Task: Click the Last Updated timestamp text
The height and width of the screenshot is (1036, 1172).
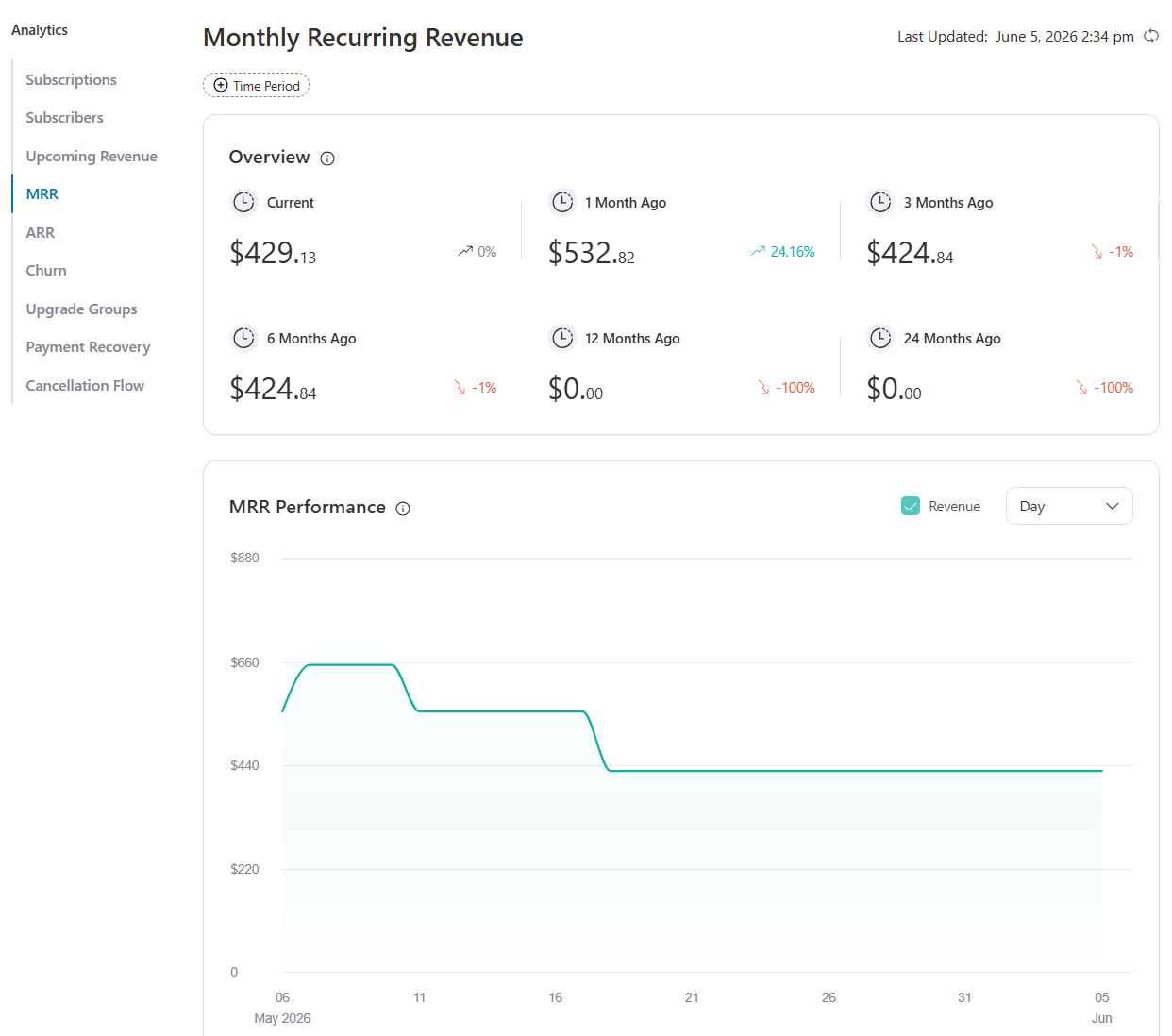Action: click(1015, 36)
